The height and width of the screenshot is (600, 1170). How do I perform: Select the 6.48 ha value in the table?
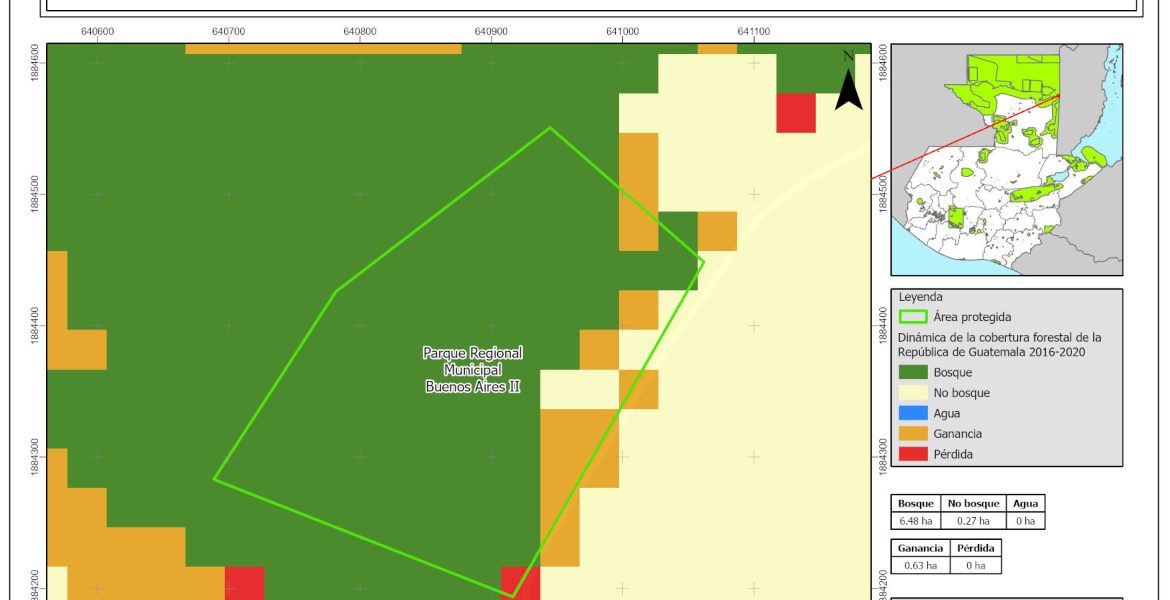[x=916, y=521]
